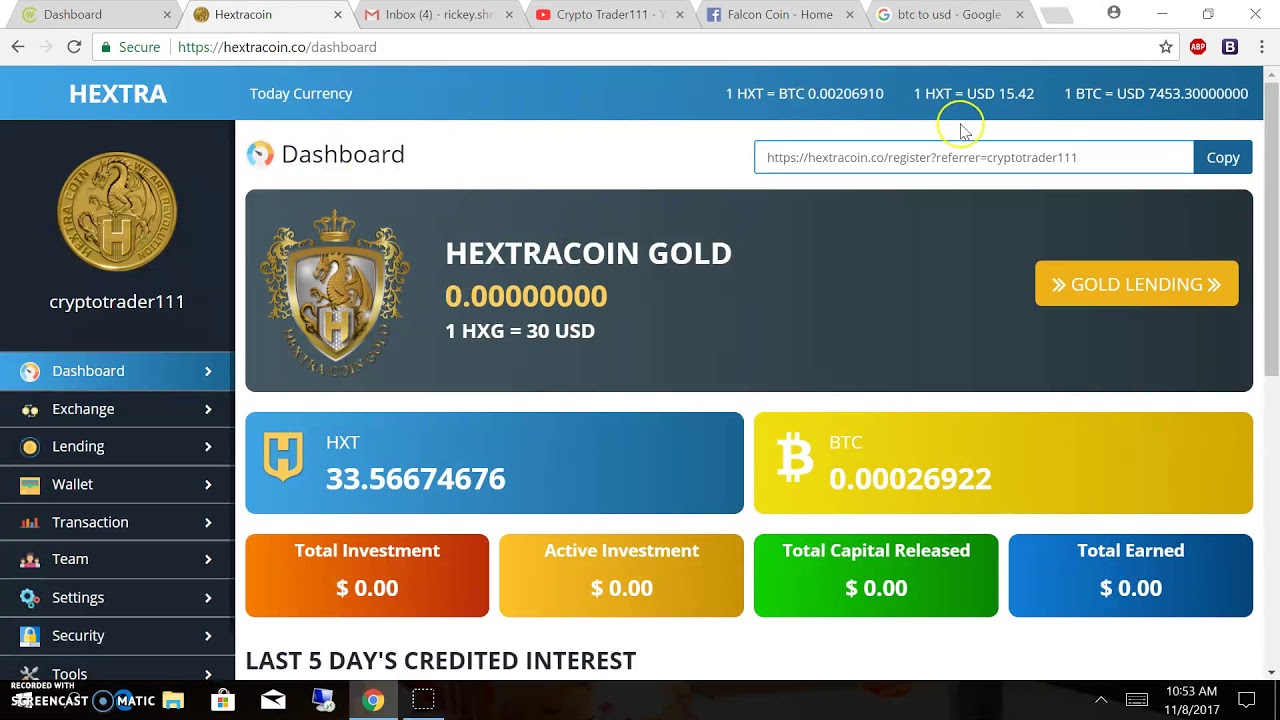The width and height of the screenshot is (1280, 720).
Task: Reload the page with the refresh icon
Action: [74, 47]
